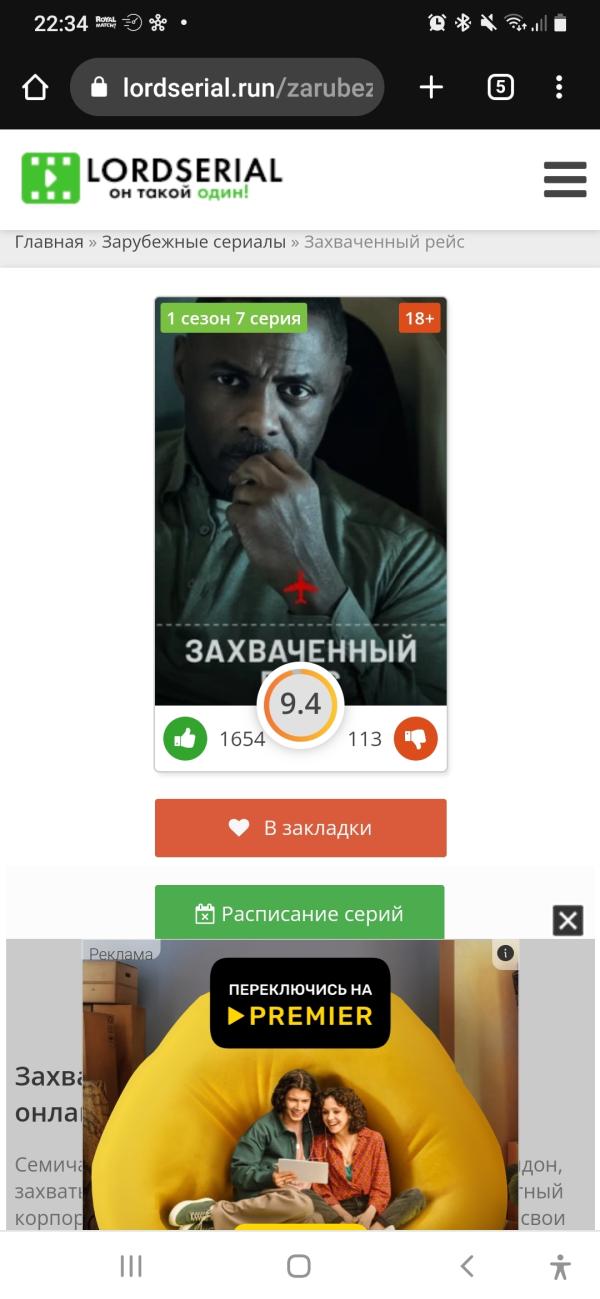600x1299 pixels.
Task: Open Зарубежные сериалы breadcrumb link
Action: tap(194, 242)
